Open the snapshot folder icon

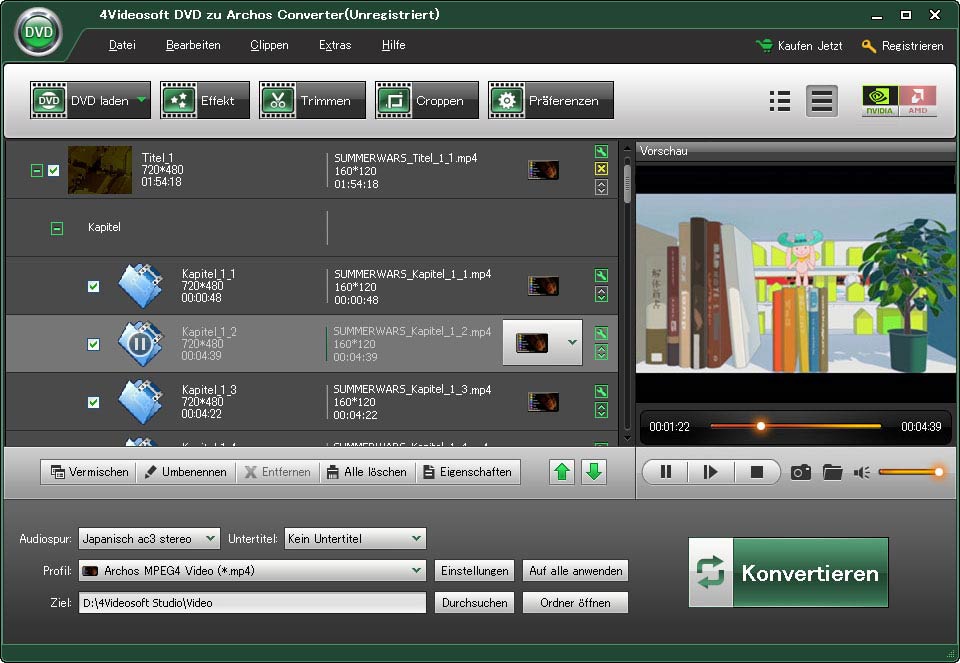tap(832, 472)
